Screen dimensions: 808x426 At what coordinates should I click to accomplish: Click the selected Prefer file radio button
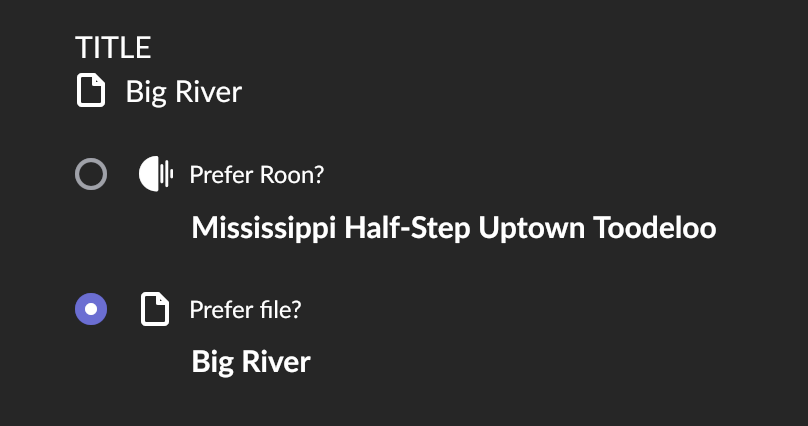[x=91, y=310]
